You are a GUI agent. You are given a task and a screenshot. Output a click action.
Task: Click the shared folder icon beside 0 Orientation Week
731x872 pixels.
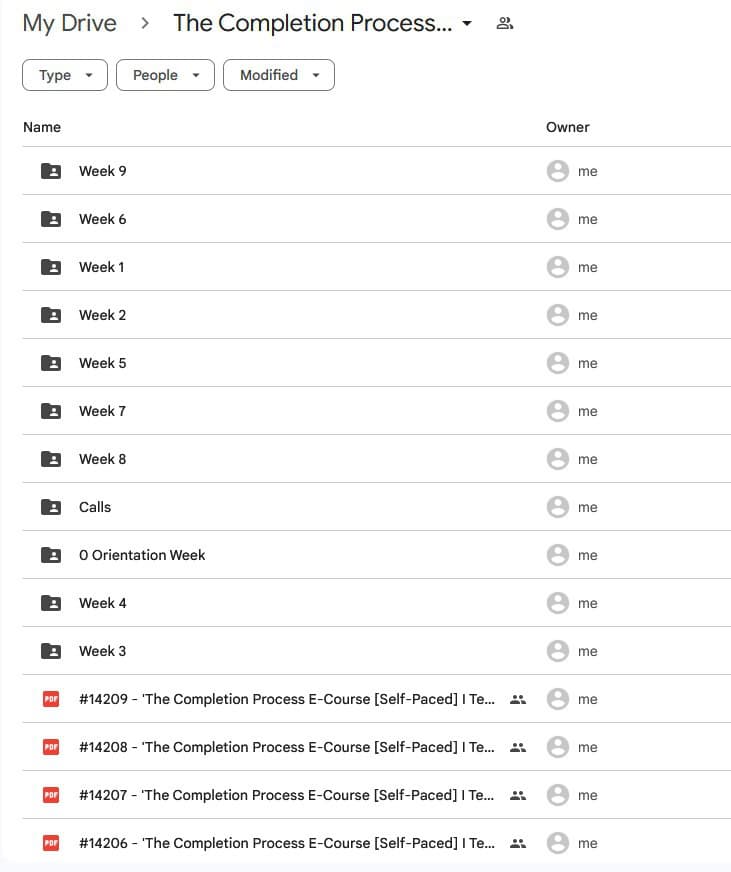(x=50, y=555)
